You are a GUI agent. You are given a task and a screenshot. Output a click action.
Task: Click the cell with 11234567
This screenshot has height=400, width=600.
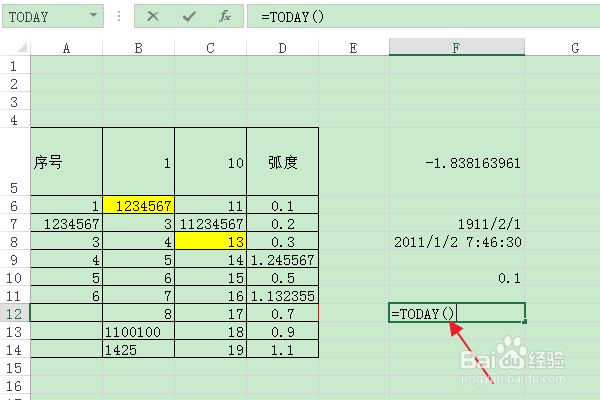pyautogui.click(x=210, y=223)
